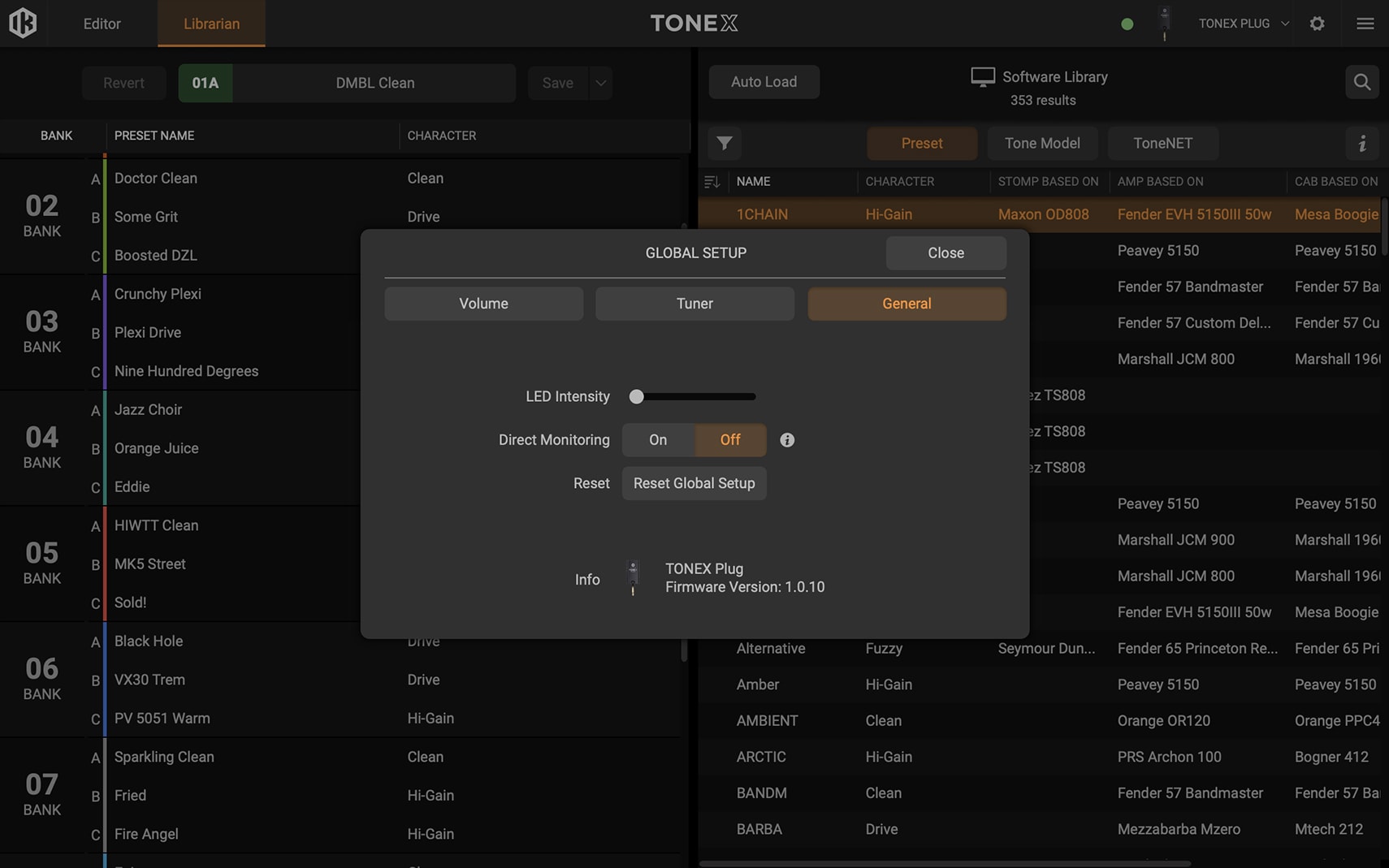Turn Direct Monitoring On
This screenshot has width=1389, height=868.
658,440
